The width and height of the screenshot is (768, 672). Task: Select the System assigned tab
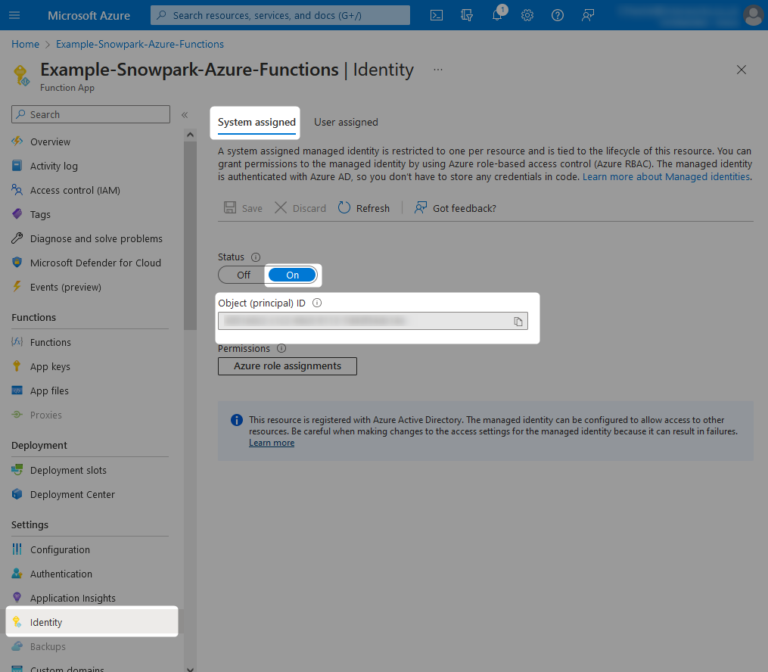(257, 122)
